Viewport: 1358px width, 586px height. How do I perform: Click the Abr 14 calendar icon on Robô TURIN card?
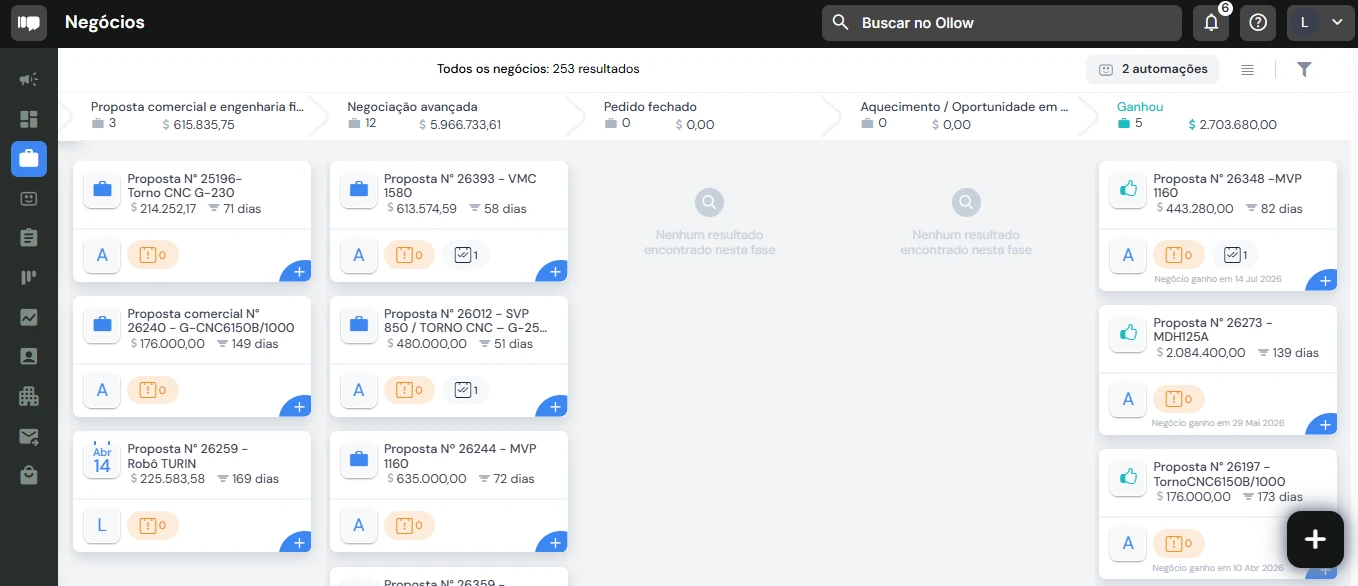point(102,459)
